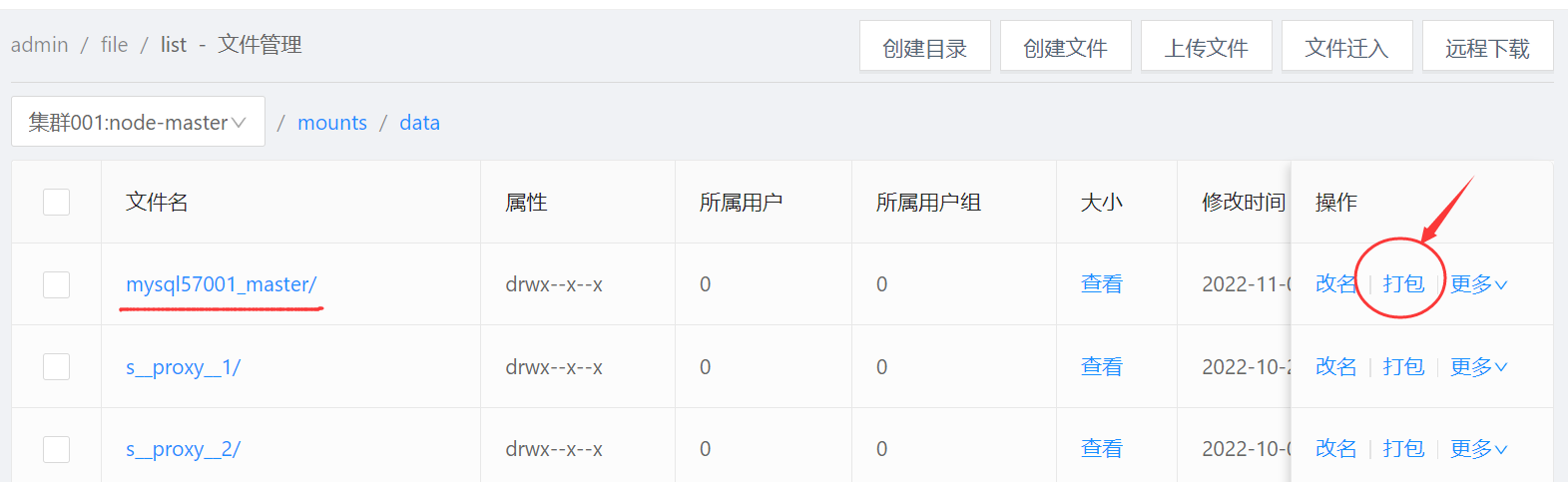Screen dimensions: 1568x482
Task: Open the mysql57001_master/ folder
Action: coord(221,284)
